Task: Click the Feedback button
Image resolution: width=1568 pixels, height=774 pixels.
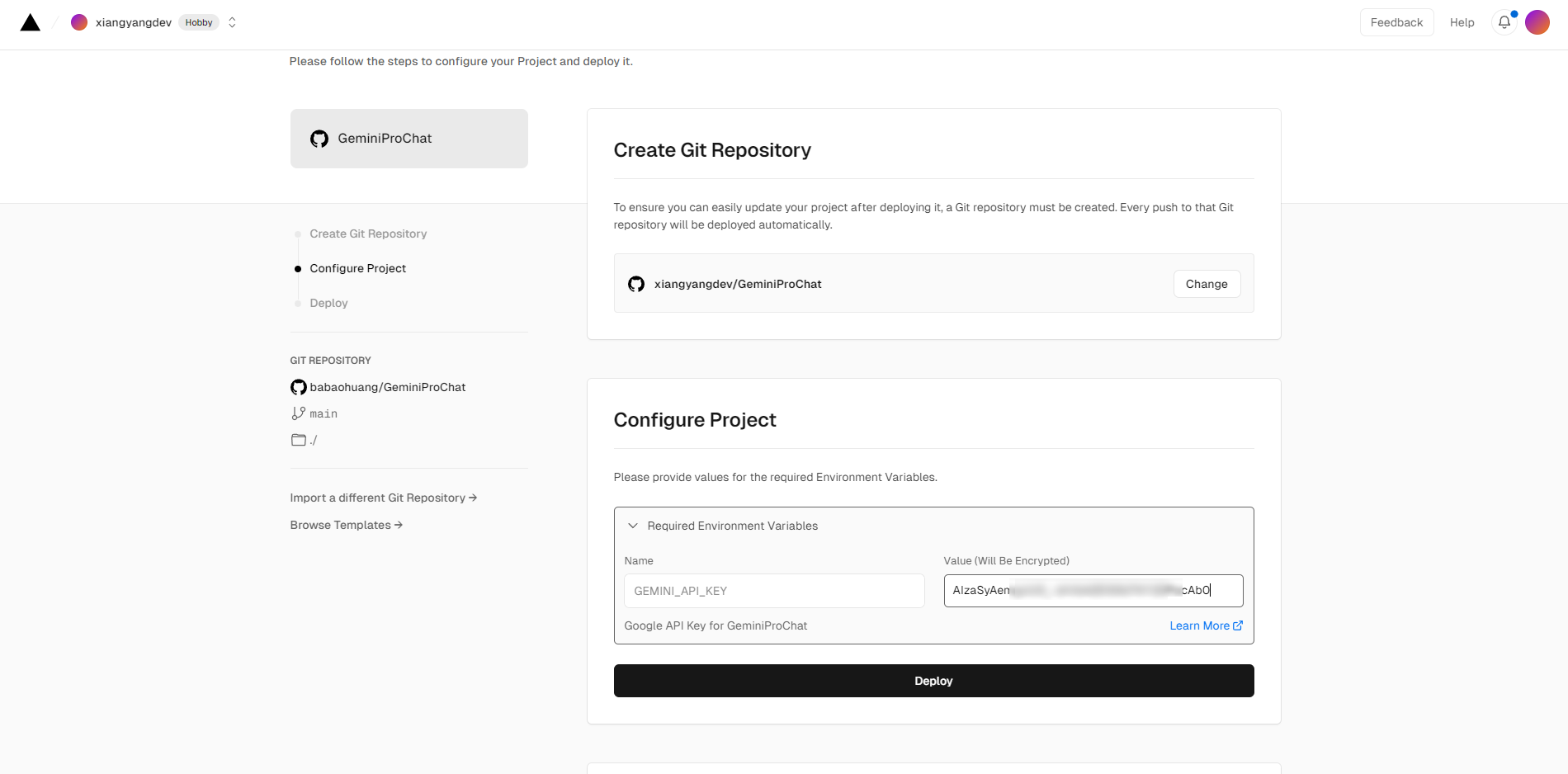Action: point(1396,22)
